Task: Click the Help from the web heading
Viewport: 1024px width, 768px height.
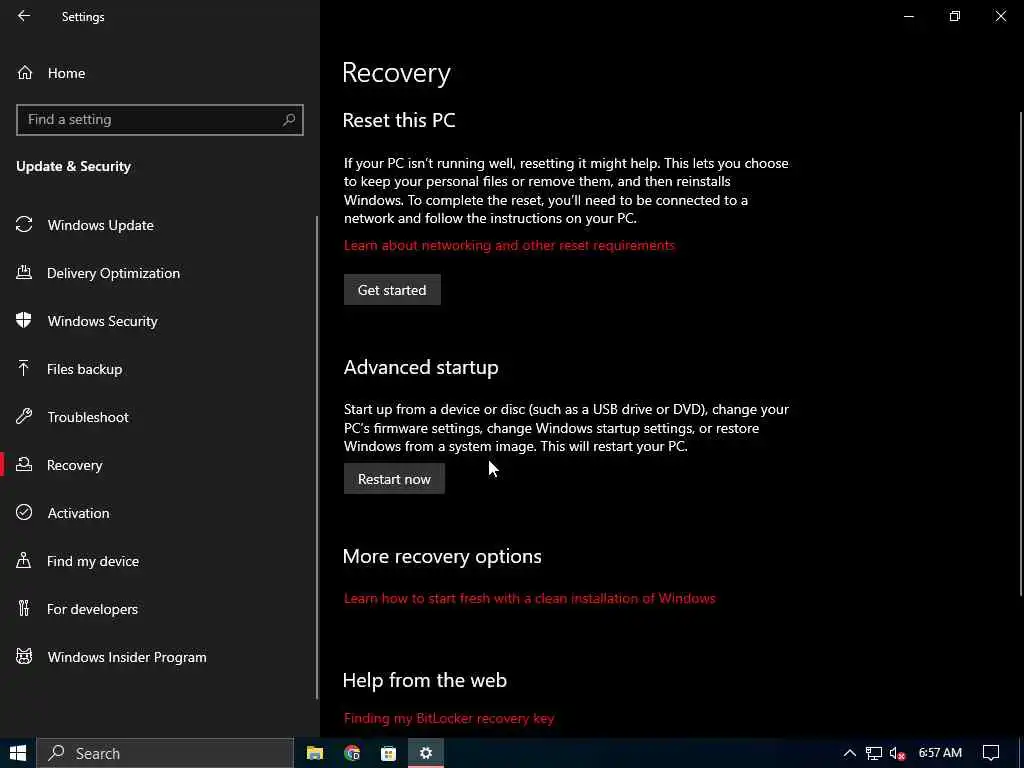Action: pos(424,680)
